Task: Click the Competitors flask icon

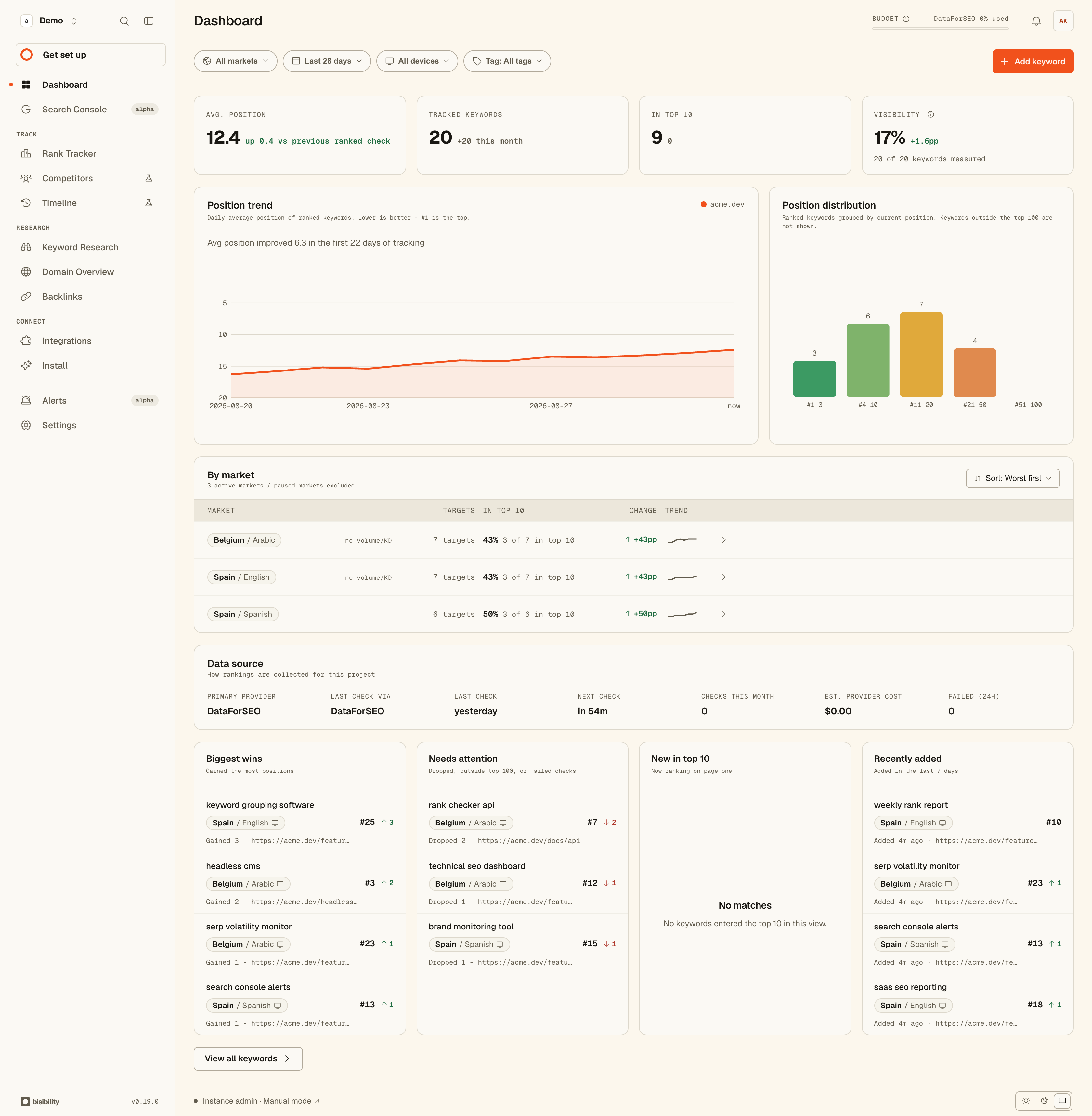Action: (149, 178)
